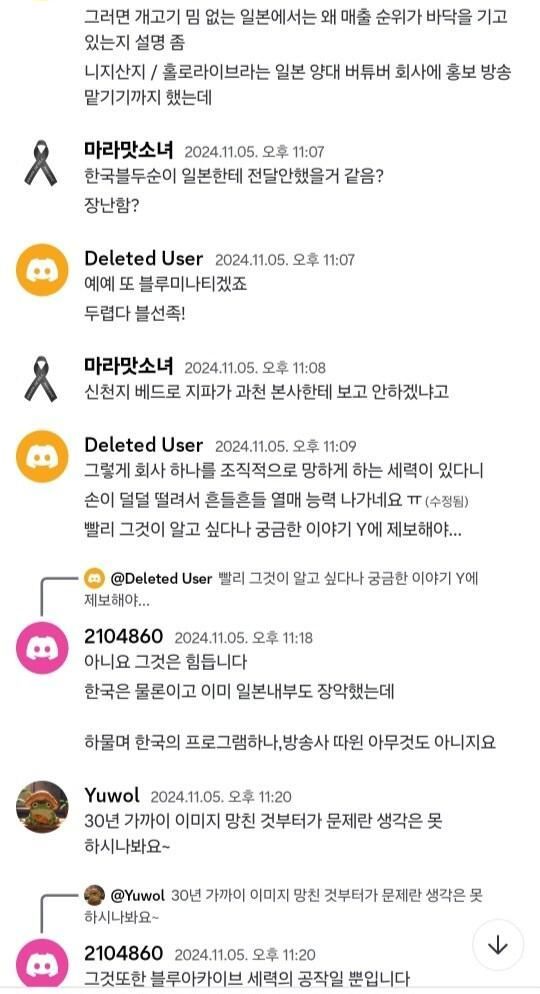Open black ribbon avatar at 11:08 message
This screenshot has height=994, width=540.
(41, 379)
